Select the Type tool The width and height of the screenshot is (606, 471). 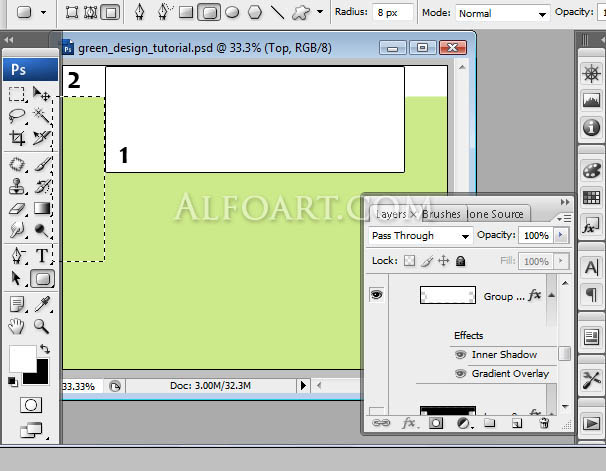tap(41, 256)
